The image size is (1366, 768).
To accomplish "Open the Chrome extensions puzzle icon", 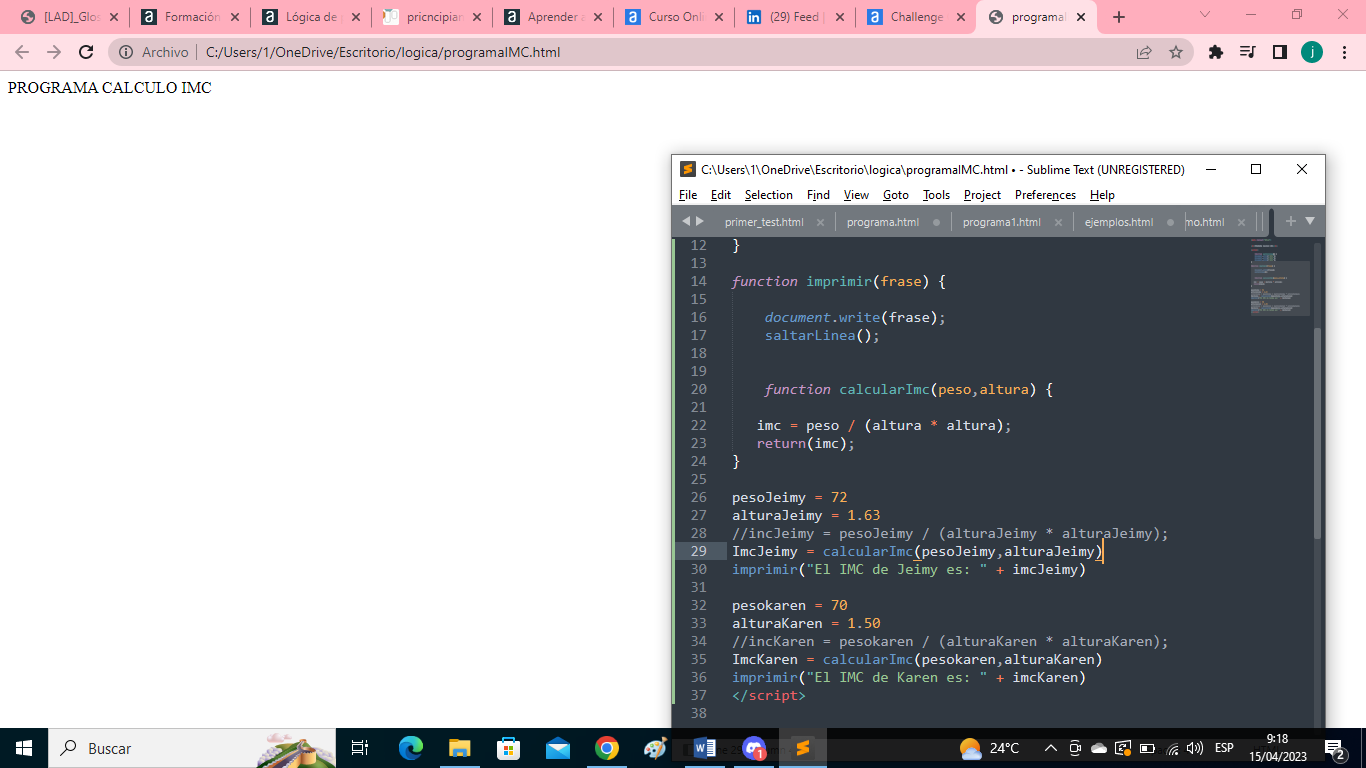I will 1216,52.
